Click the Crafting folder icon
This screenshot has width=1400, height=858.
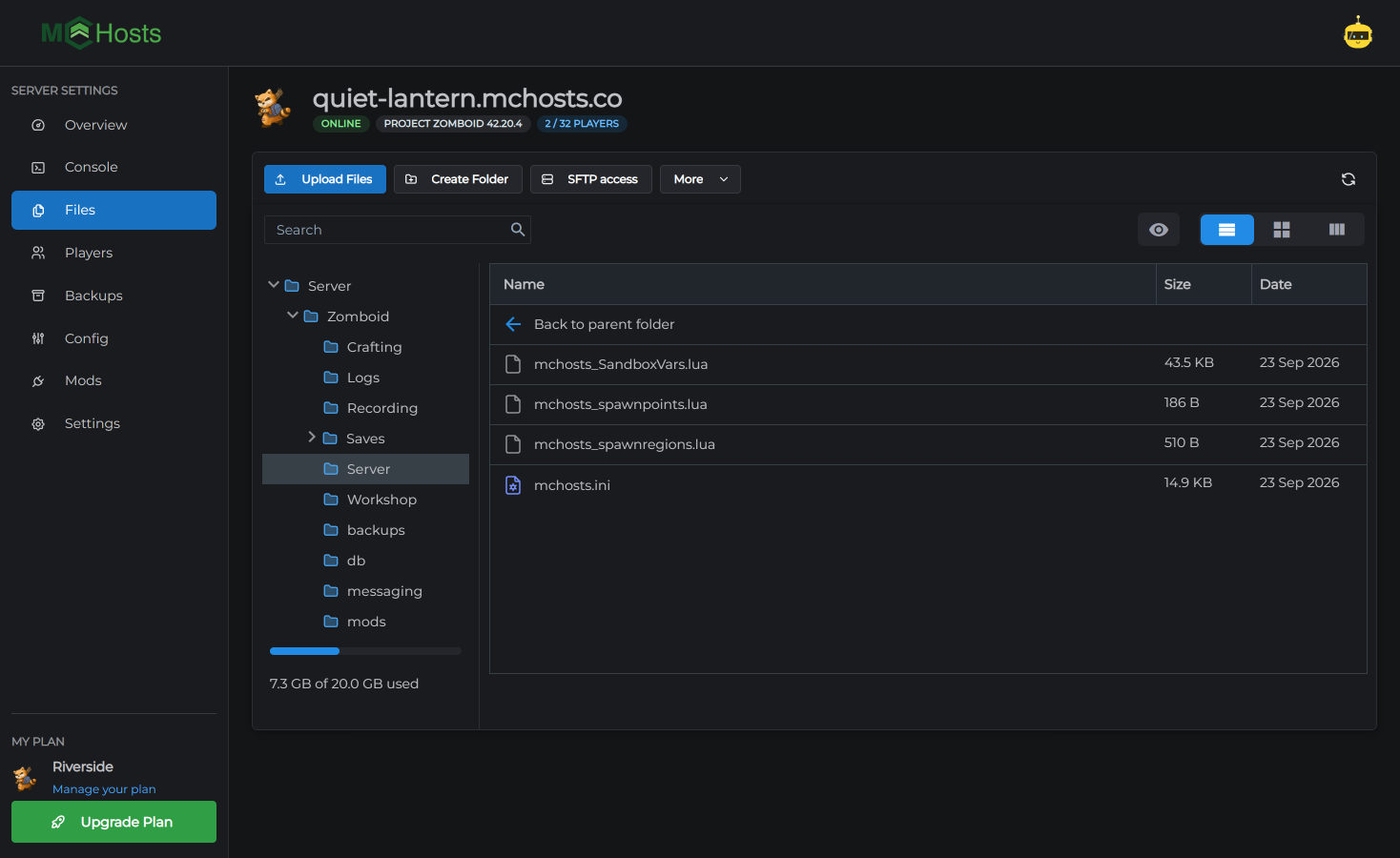tap(331, 347)
